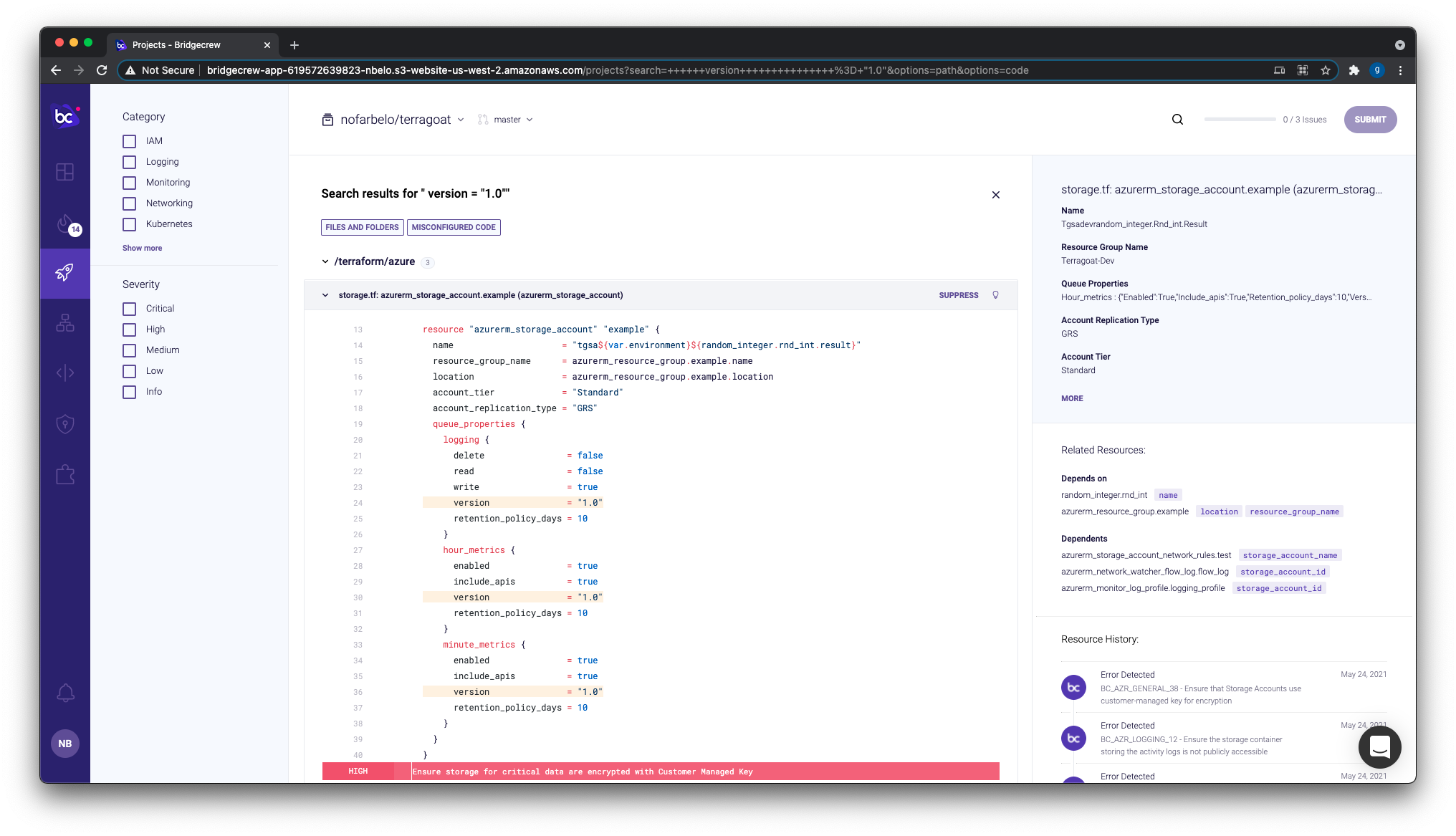Open the dashboard grid icon in sidebar
The width and height of the screenshot is (1456, 836).
click(x=65, y=172)
